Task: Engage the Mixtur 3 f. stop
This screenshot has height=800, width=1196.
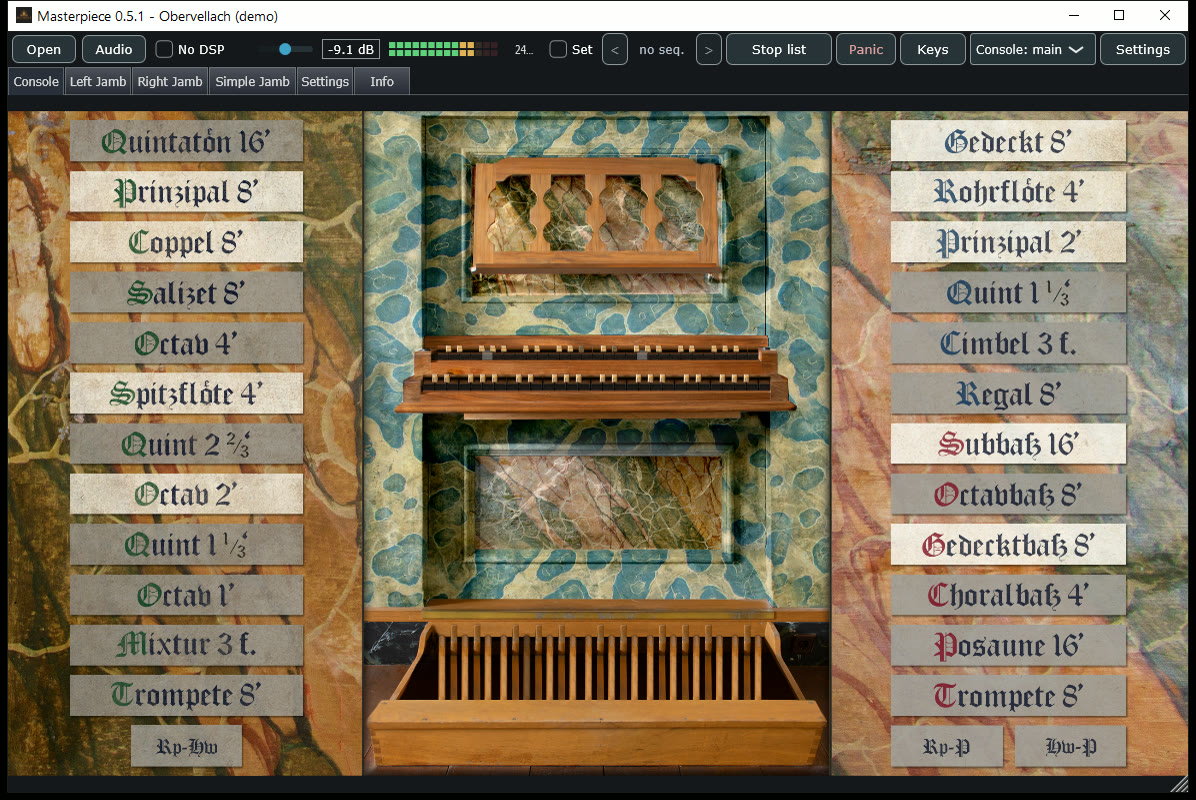Action: [x=186, y=645]
